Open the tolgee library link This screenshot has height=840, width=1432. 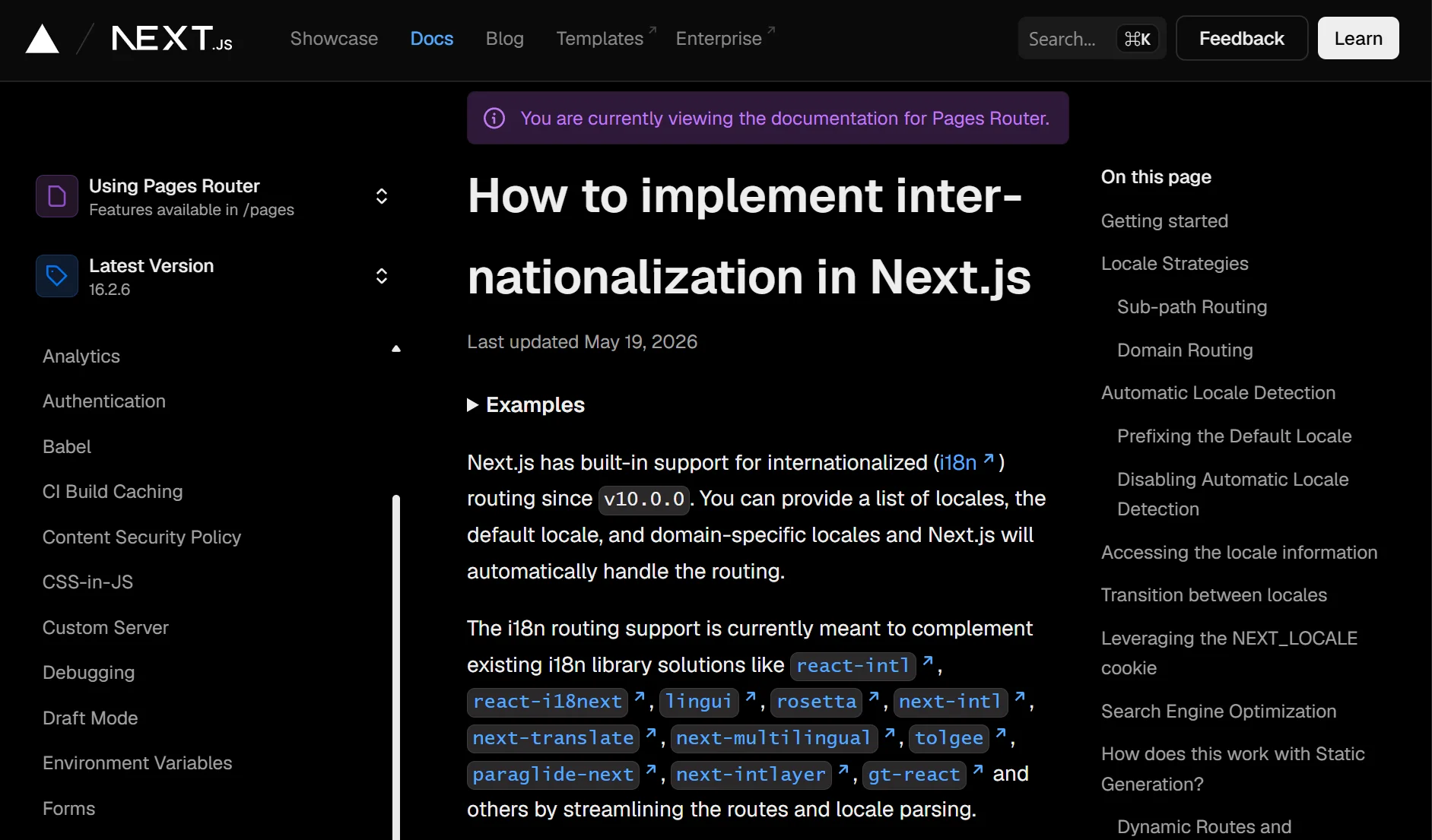point(958,738)
